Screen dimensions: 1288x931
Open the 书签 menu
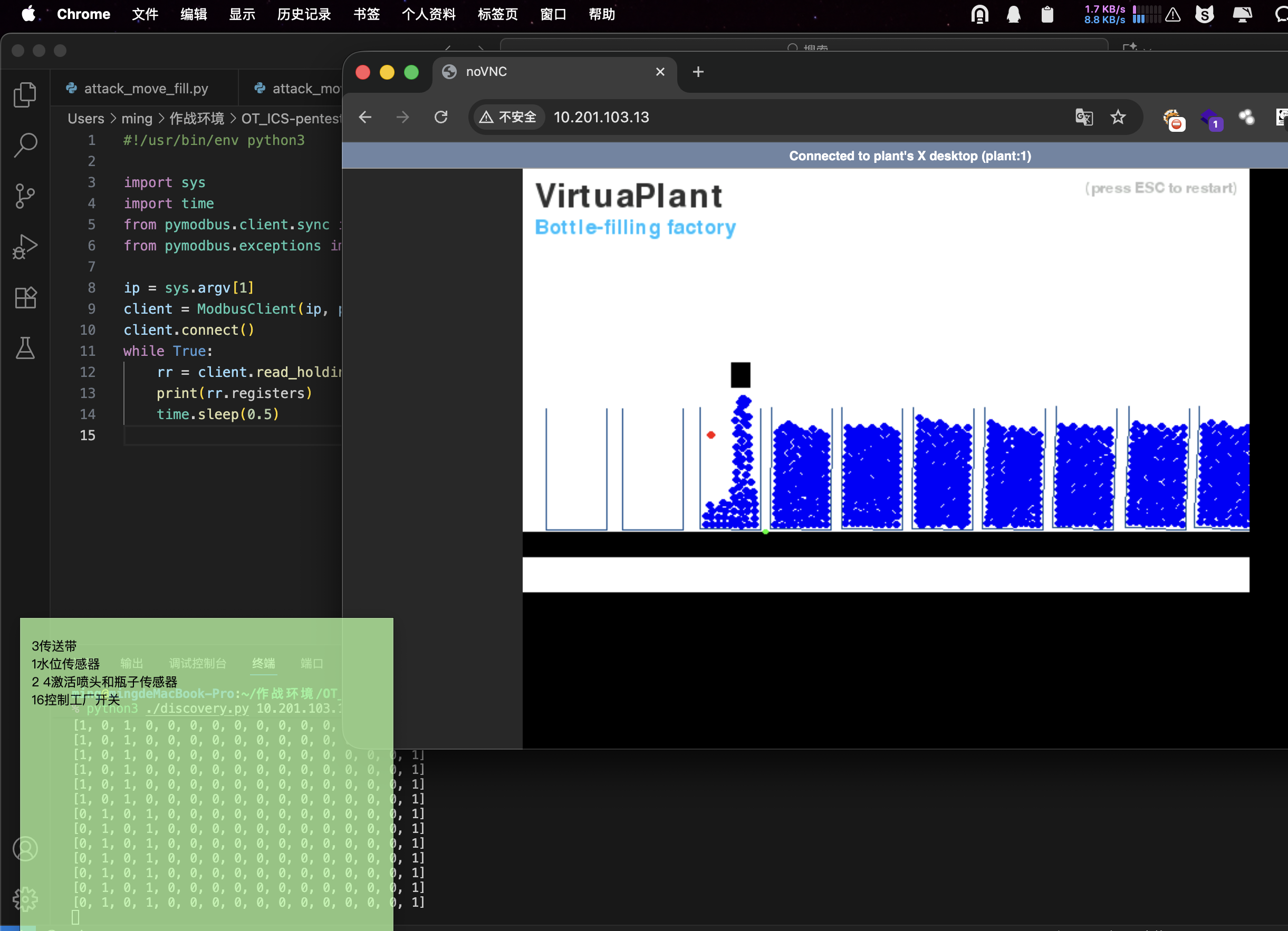pyautogui.click(x=367, y=14)
